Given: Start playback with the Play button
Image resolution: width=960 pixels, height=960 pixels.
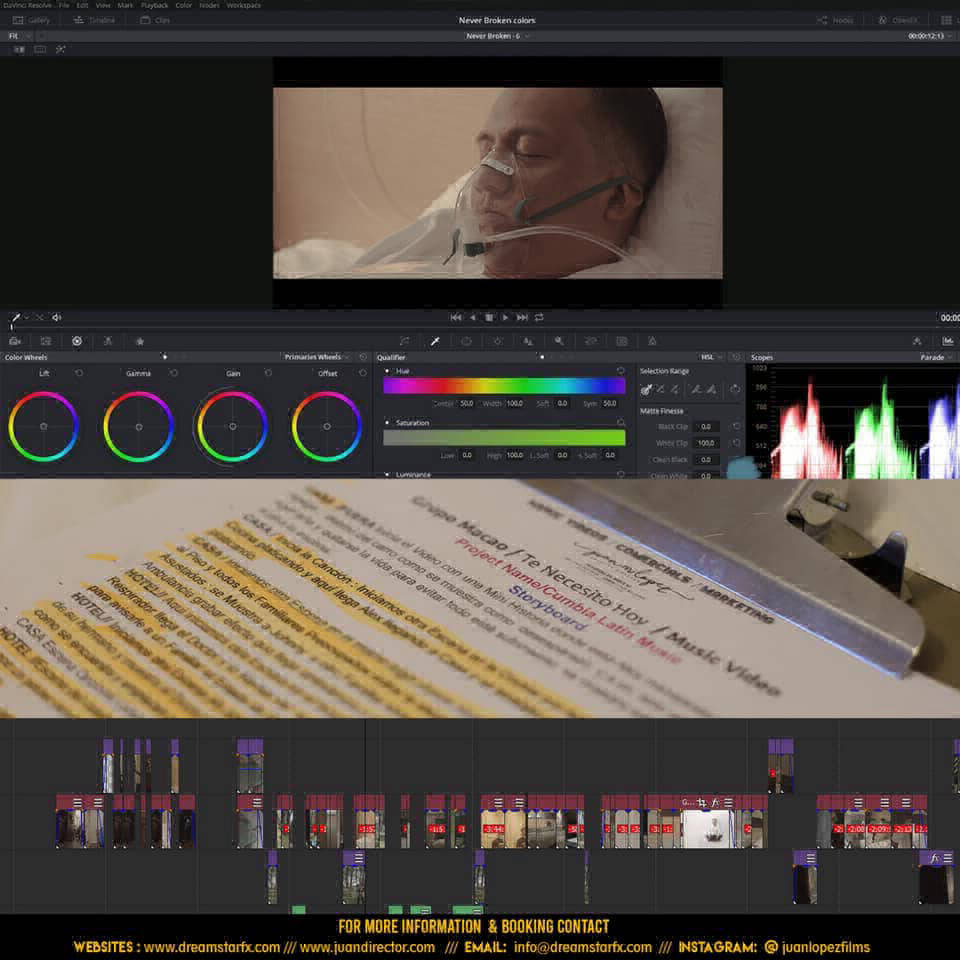Looking at the screenshot, I should tap(505, 317).
